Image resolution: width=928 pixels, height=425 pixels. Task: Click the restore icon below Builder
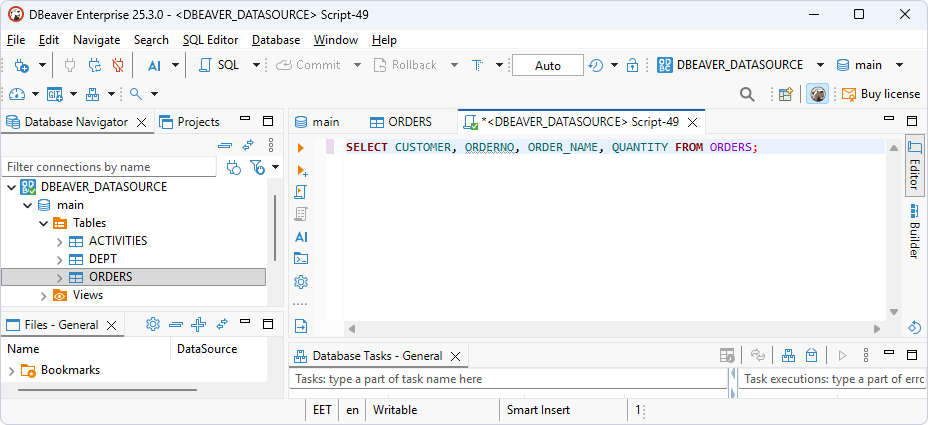(914, 327)
